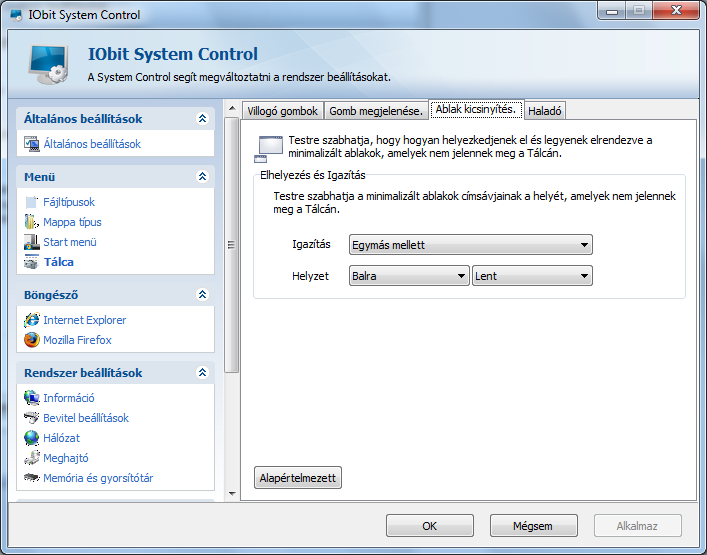Open the Meghajtó settings
The width and height of the screenshot is (707, 555).
(x=66, y=458)
